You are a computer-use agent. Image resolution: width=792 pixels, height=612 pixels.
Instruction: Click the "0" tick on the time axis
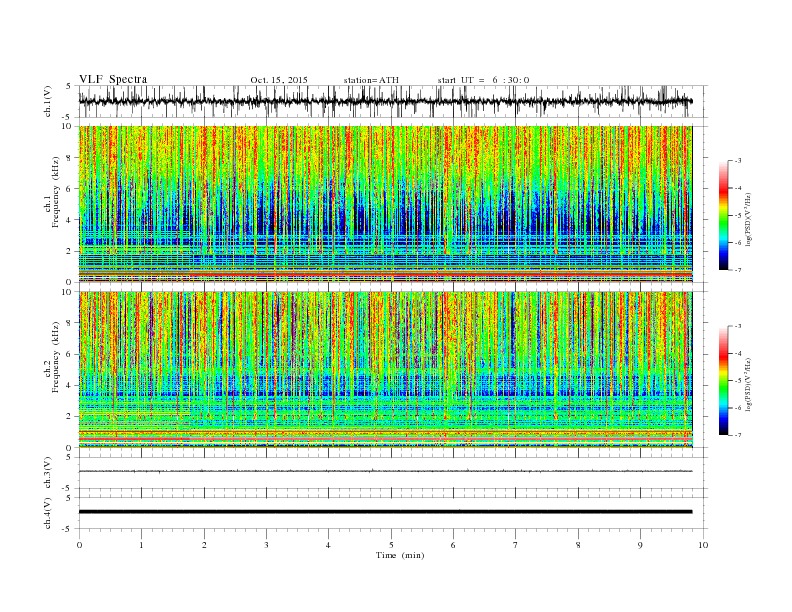79,545
